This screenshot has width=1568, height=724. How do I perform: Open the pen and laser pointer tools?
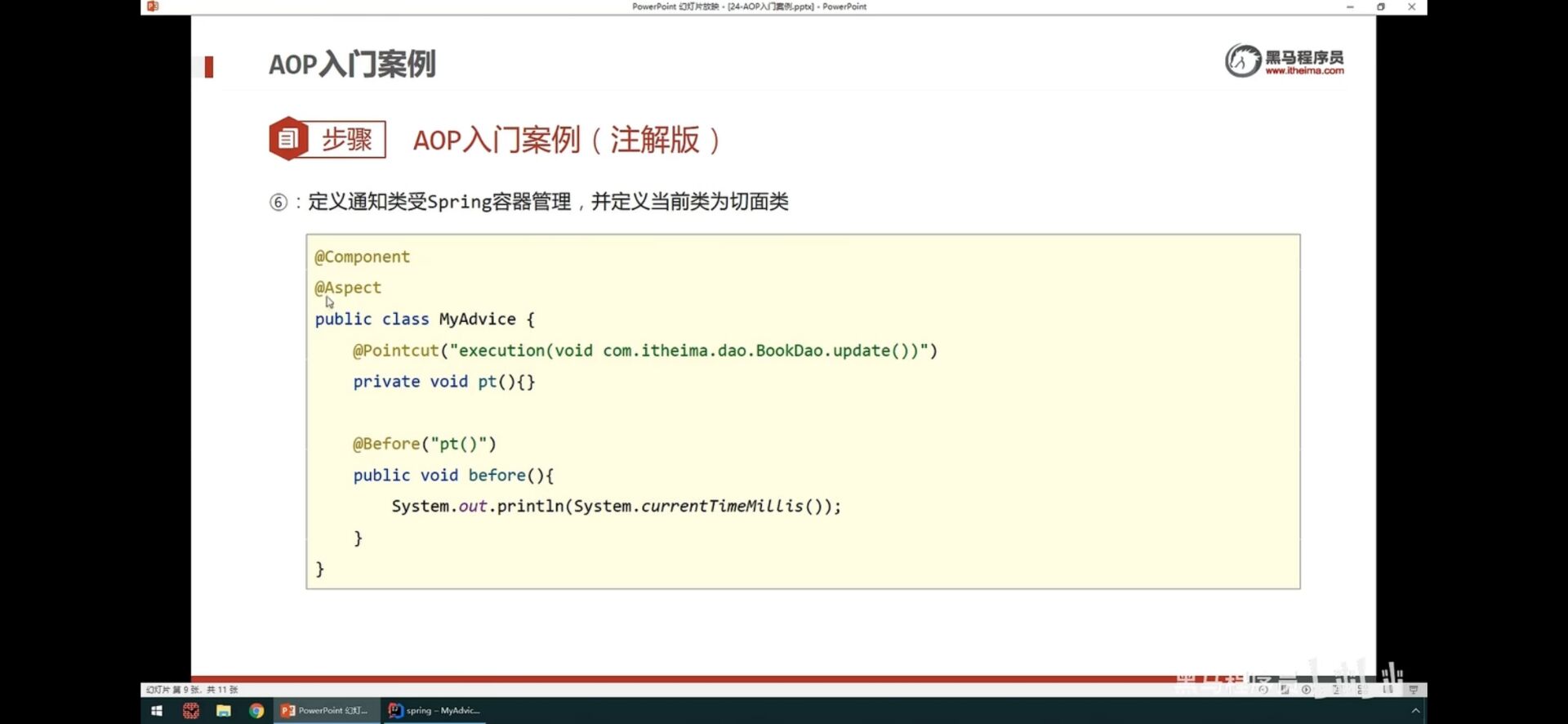coord(1285,690)
